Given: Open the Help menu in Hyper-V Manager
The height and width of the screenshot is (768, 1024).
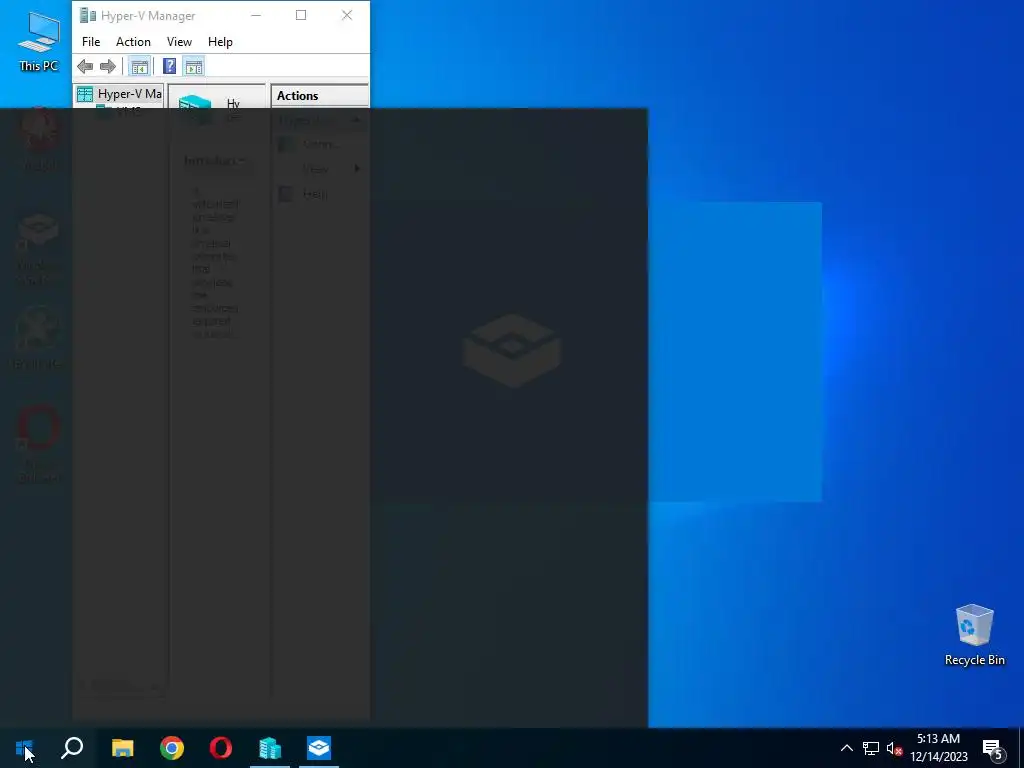Looking at the screenshot, I should (220, 42).
